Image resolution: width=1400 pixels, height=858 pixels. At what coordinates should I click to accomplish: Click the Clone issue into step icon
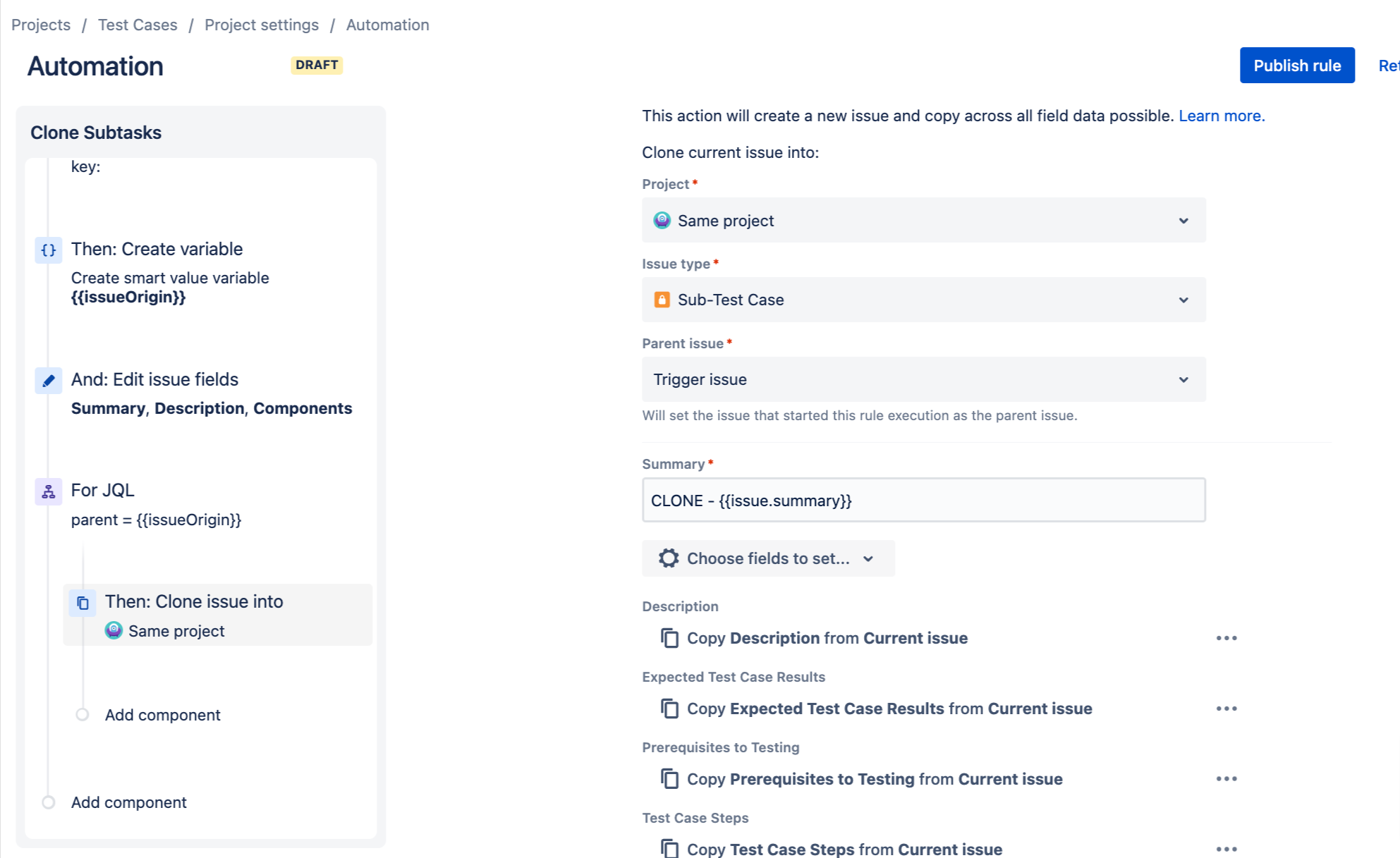(83, 603)
